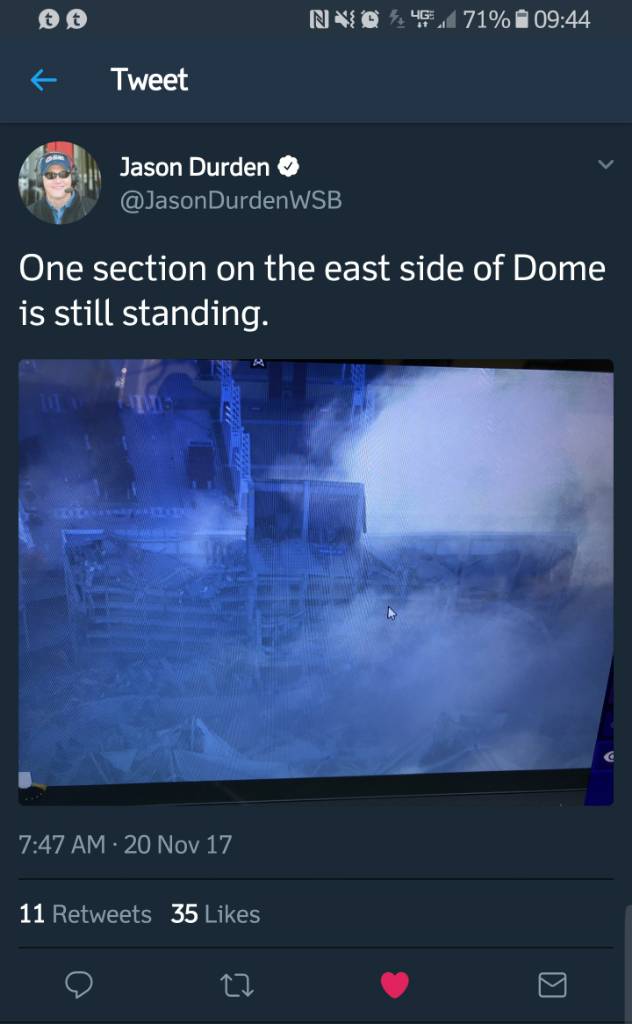The image size is (632, 1024).
Task: Tap the second Tumblr notification icon
Action: (x=77, y=20)
